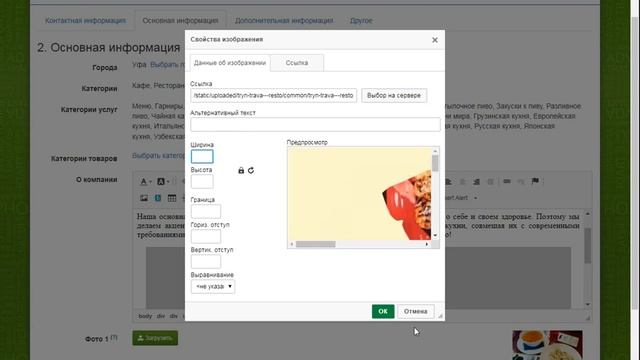
Task: Click the Выбор на сервере button
Action: point(394,96)
